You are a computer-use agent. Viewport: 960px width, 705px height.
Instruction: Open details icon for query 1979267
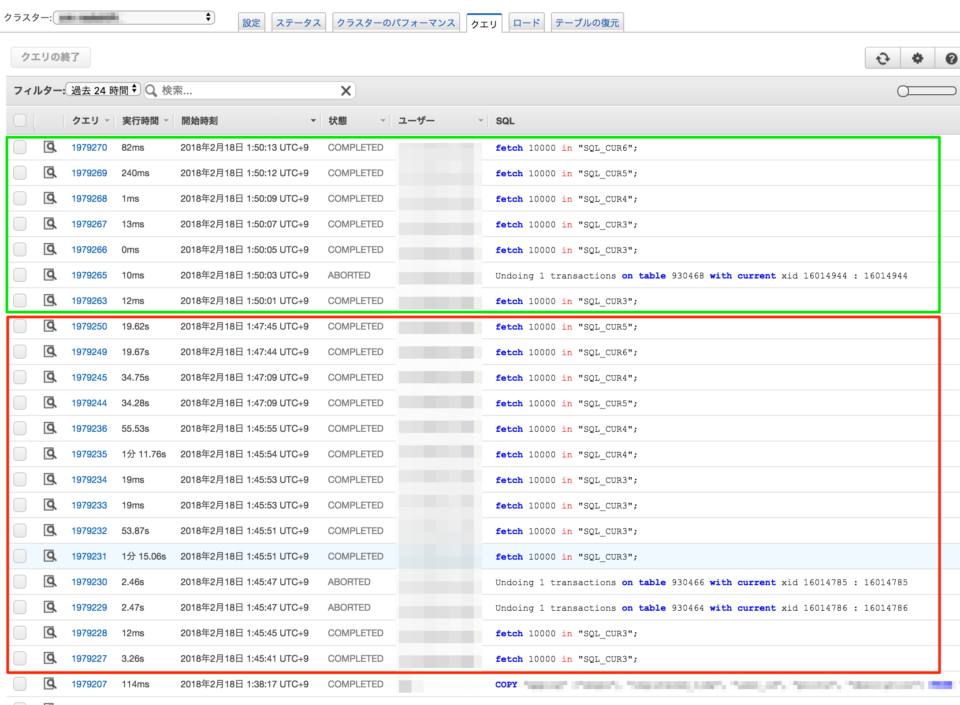pos(50,223)
